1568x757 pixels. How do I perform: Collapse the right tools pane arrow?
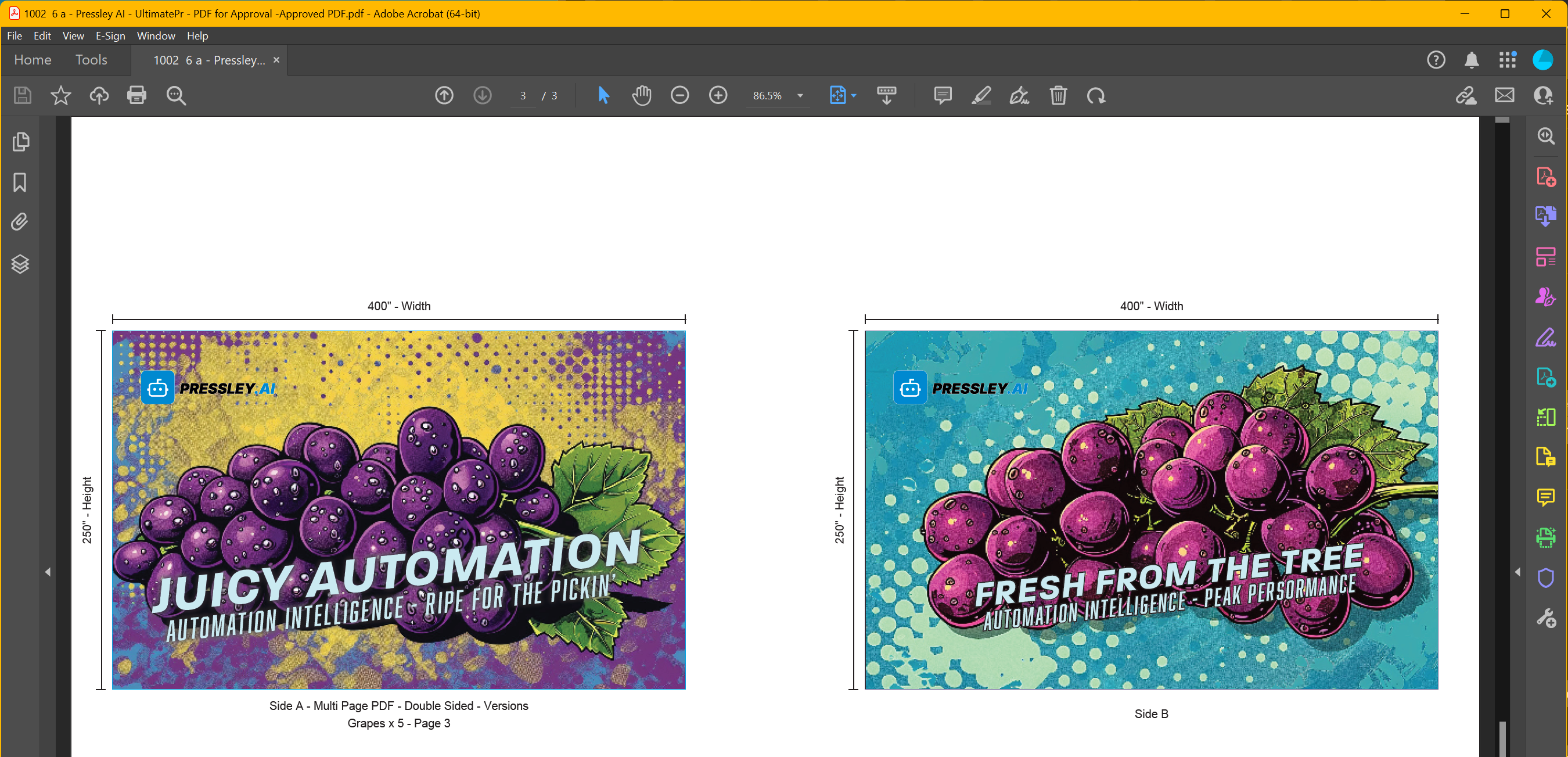pos(1517,572)
